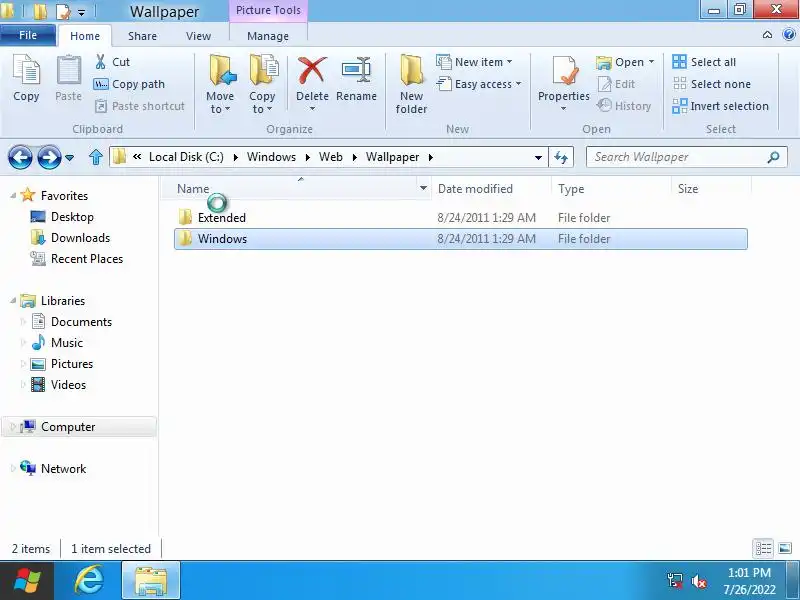Click the search magnifier icon
Viewport: 800px width, 600px height.
773,157
